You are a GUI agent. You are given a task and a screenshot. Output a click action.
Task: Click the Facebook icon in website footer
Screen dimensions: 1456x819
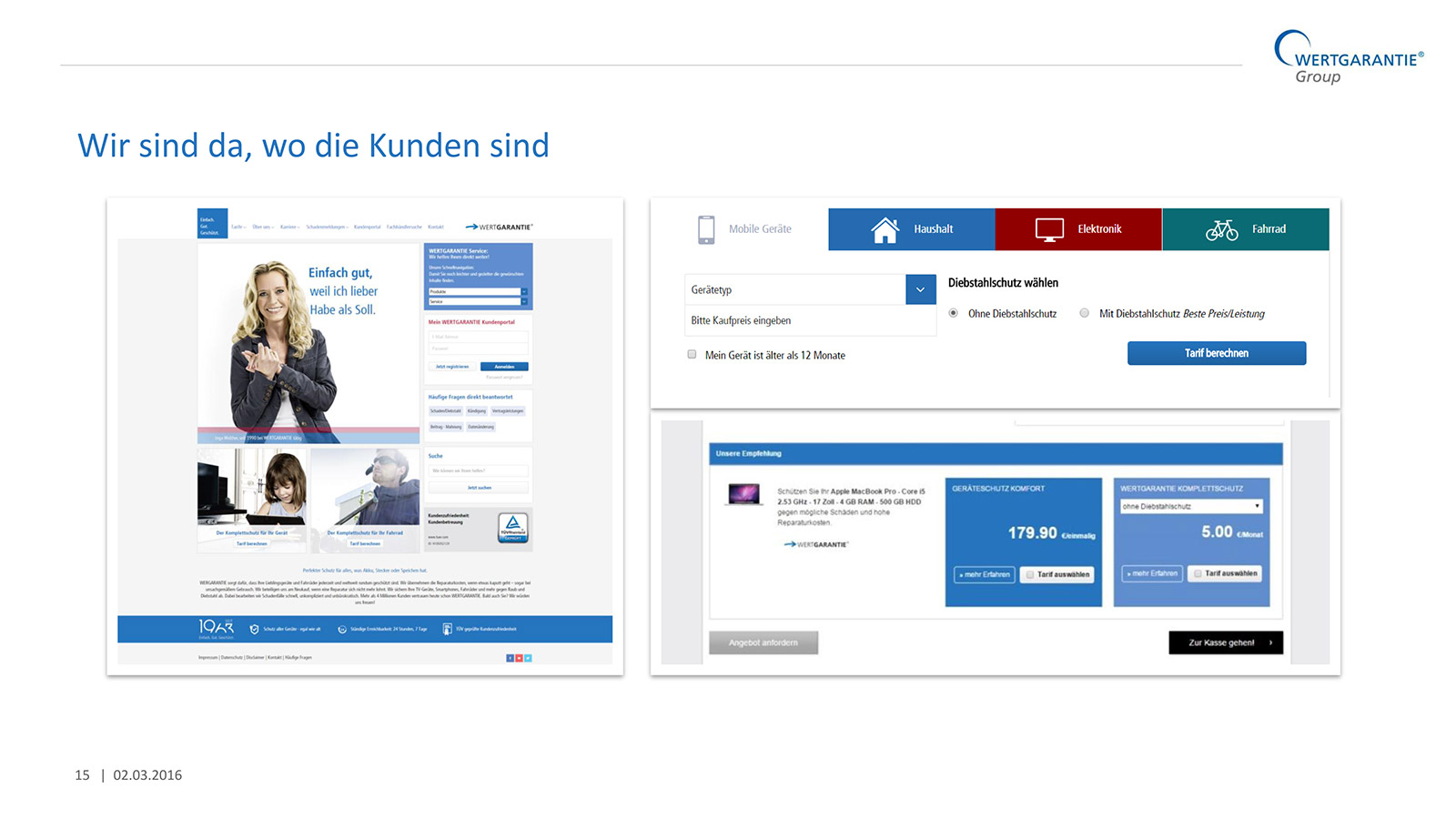click(510, 657)
